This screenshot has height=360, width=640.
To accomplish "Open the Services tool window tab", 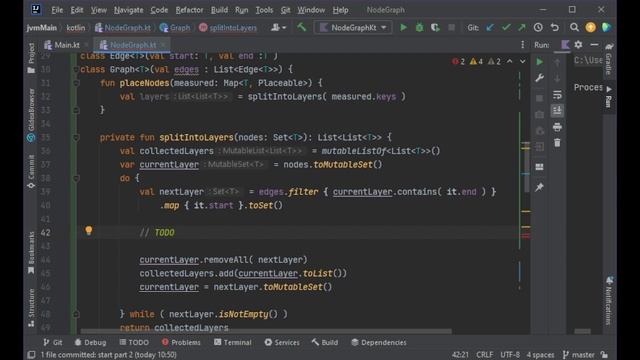I will (282, 342).
